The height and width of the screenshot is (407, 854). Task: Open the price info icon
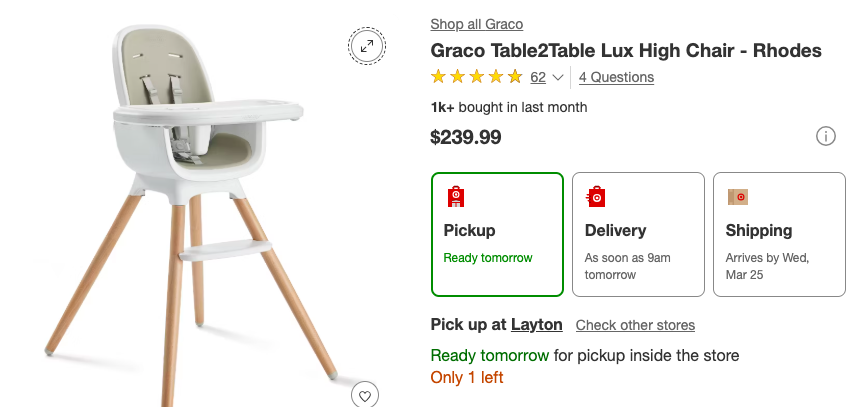point(826,136)
